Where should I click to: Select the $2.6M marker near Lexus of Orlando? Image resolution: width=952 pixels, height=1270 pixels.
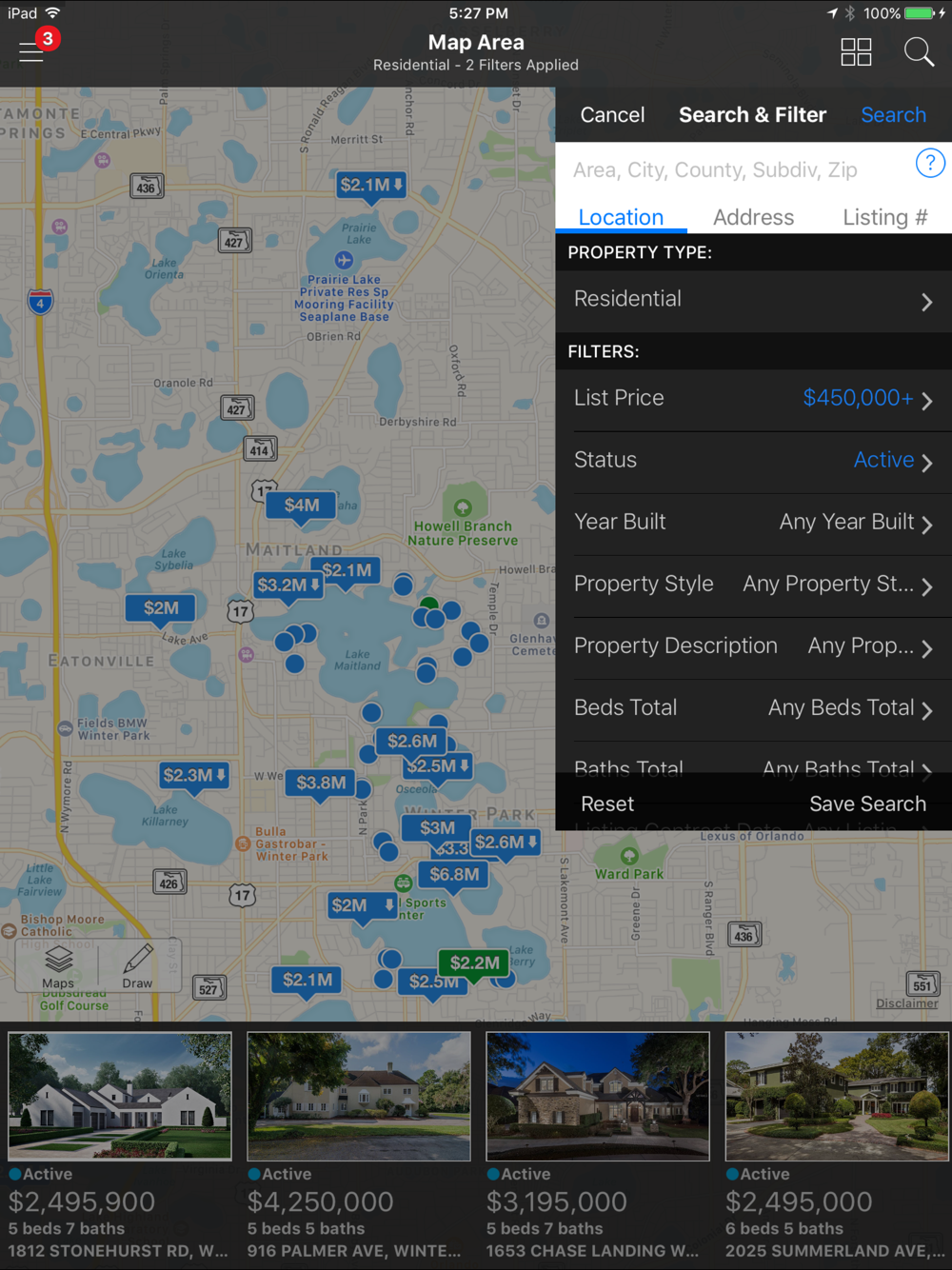pyautogui.click(x=506, y=842)
